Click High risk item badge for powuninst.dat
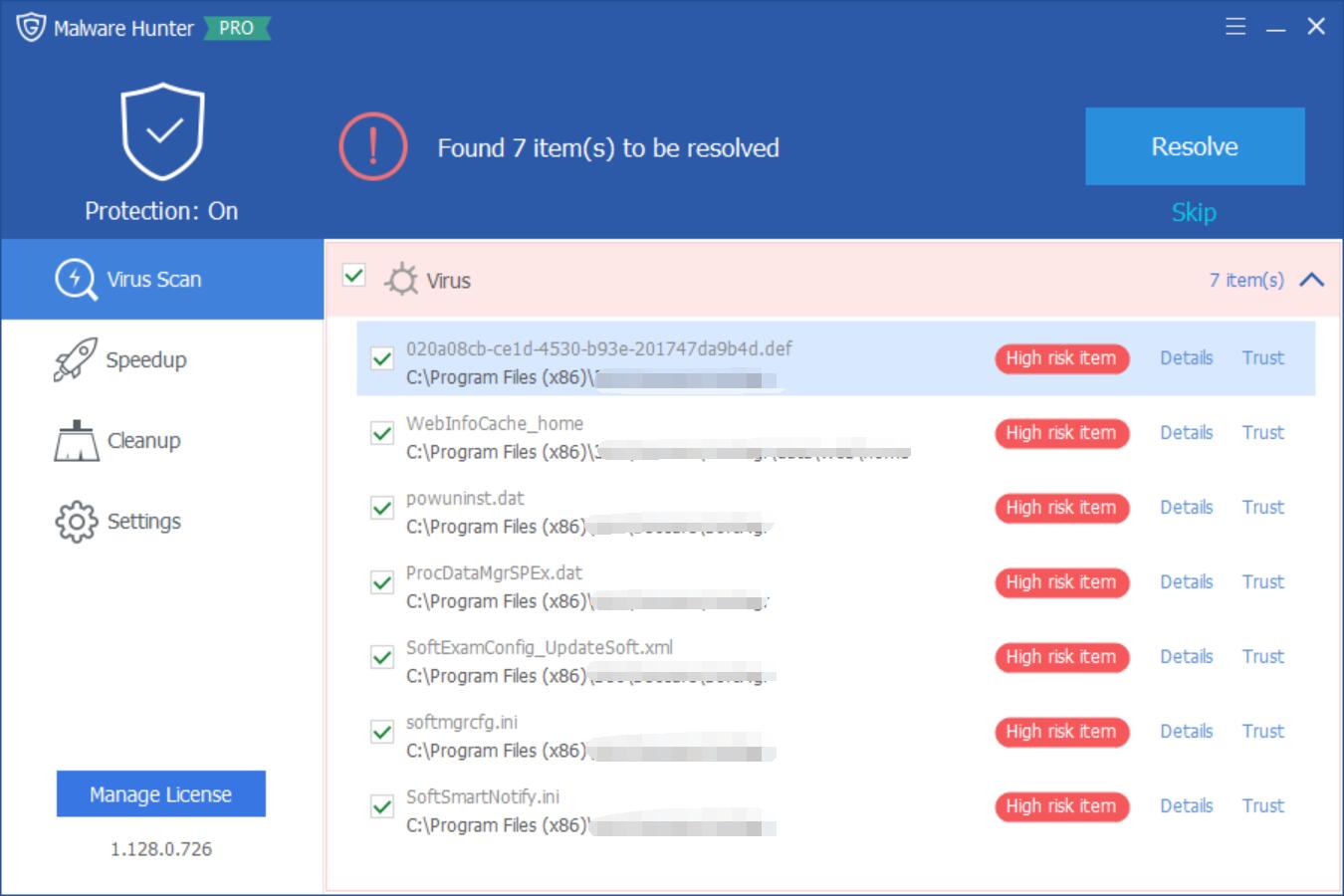This screenshot has width=1344, height=896. pos(1061,508)
